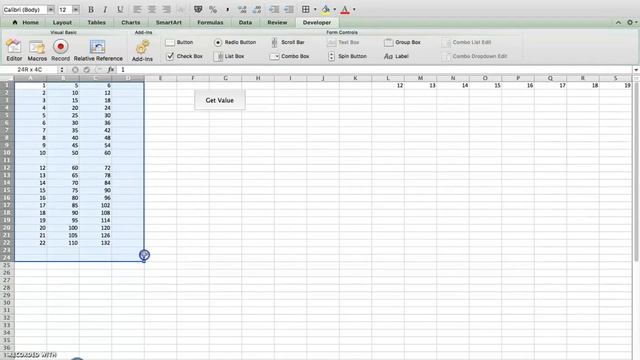Open the formula builder fx button
The image size is (640, 360).
click(x=111, y=70)
